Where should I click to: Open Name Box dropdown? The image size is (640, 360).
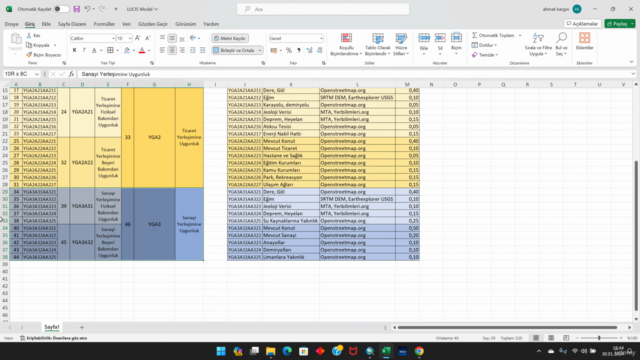[x=37, y=74]
